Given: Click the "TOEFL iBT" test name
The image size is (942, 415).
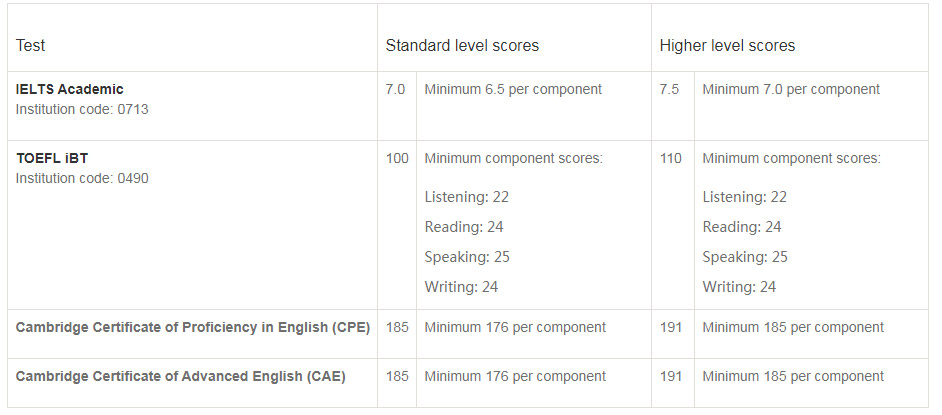Looking at the screenshot, I should pyautogui.click(x=52, y=159).
